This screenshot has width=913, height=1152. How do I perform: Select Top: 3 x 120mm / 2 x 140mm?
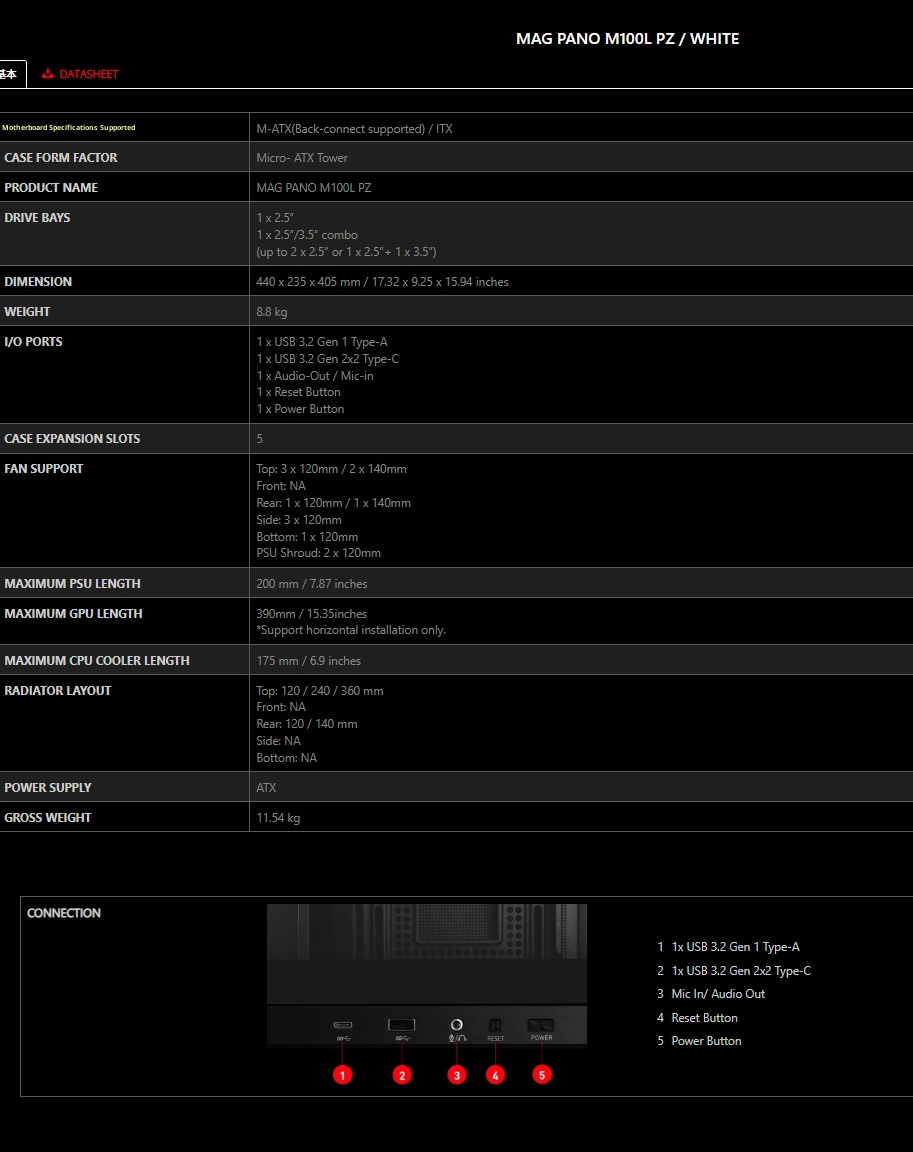coord(331,469)
